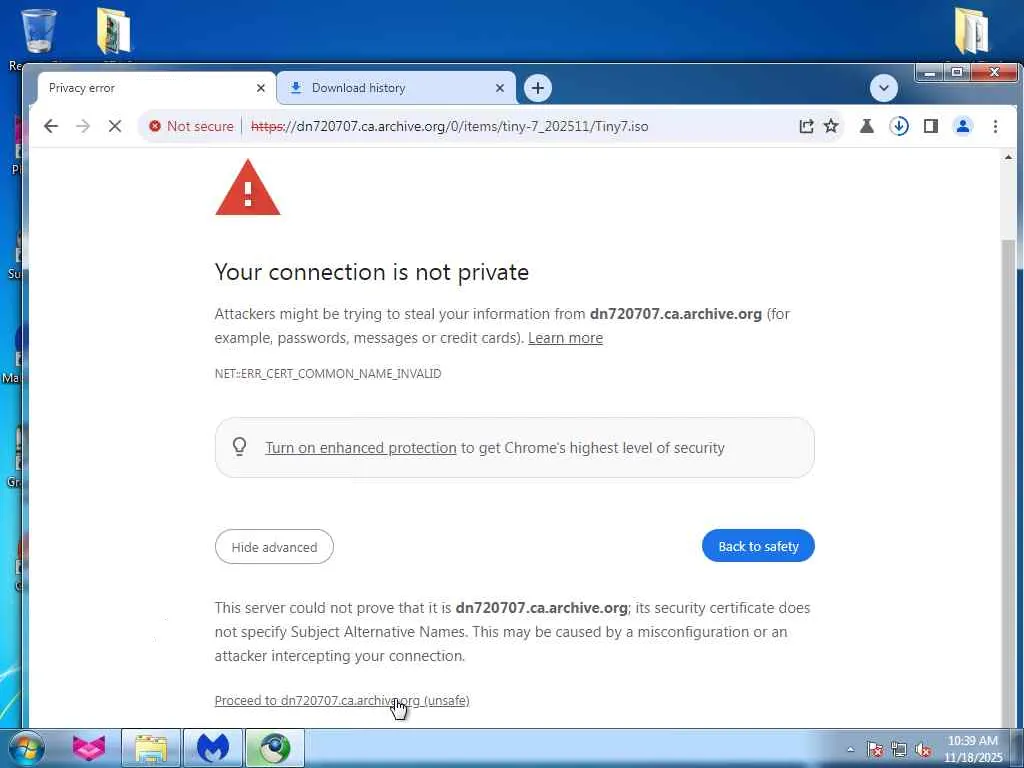This screenshot has width=1024, height=768.
Task: Open the pink cat taskbar app
Action: click(x=89, y=748)
